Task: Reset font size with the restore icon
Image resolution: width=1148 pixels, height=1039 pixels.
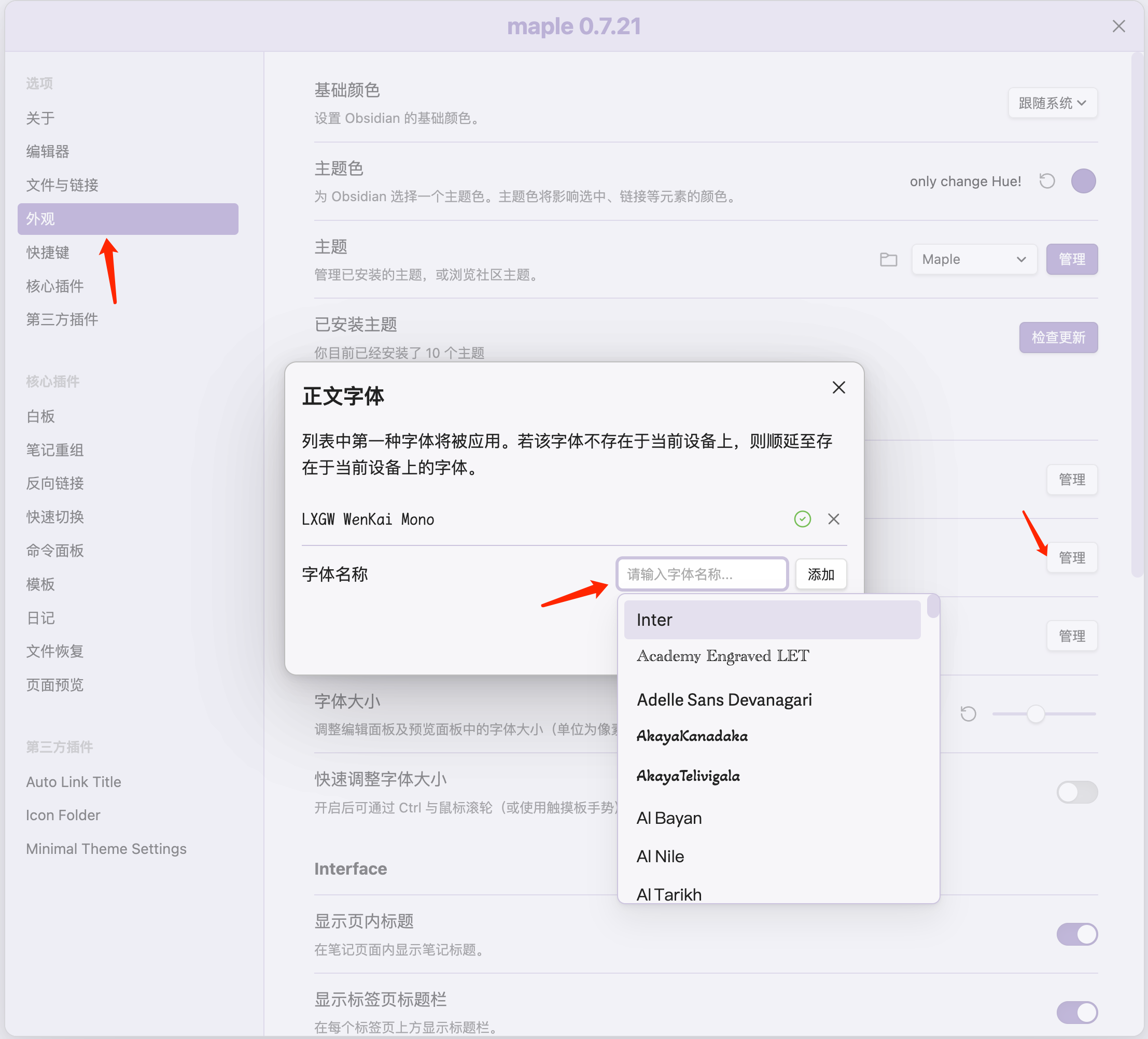Action: [968, 713]
